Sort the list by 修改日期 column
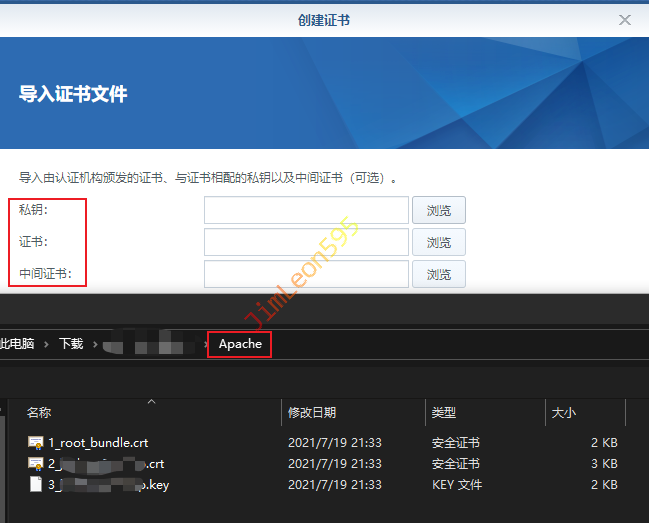Image resolution: width=649 pixels, height=523 pixels. pos(312,412)
